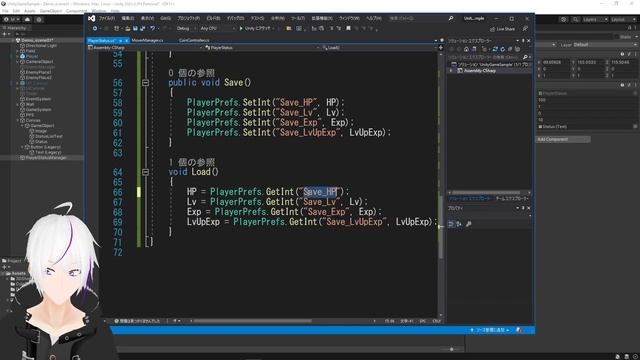Click the Open File folder icon in toolbar
Image resolution: width=640 pixels, height=360 pixels.
coord(127,29)
